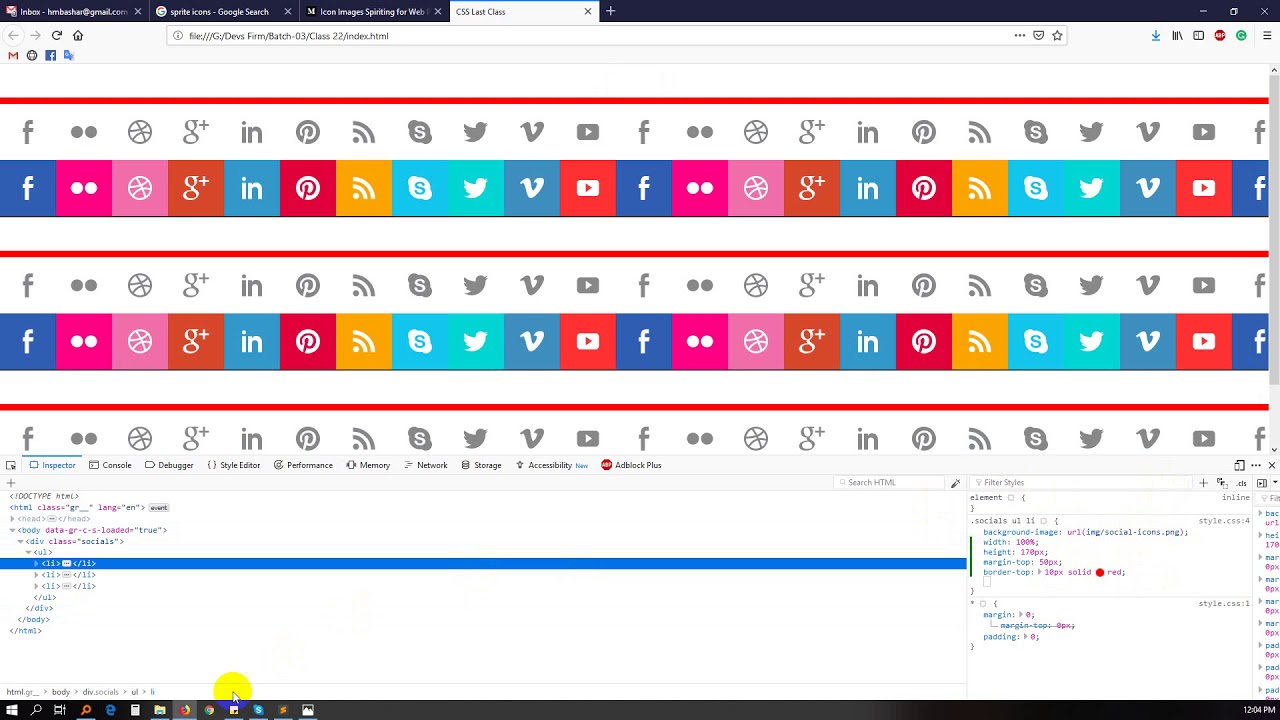The image size is (1280, 720).
Task: Add a new CSS rule
Action: click(1203, 483)
